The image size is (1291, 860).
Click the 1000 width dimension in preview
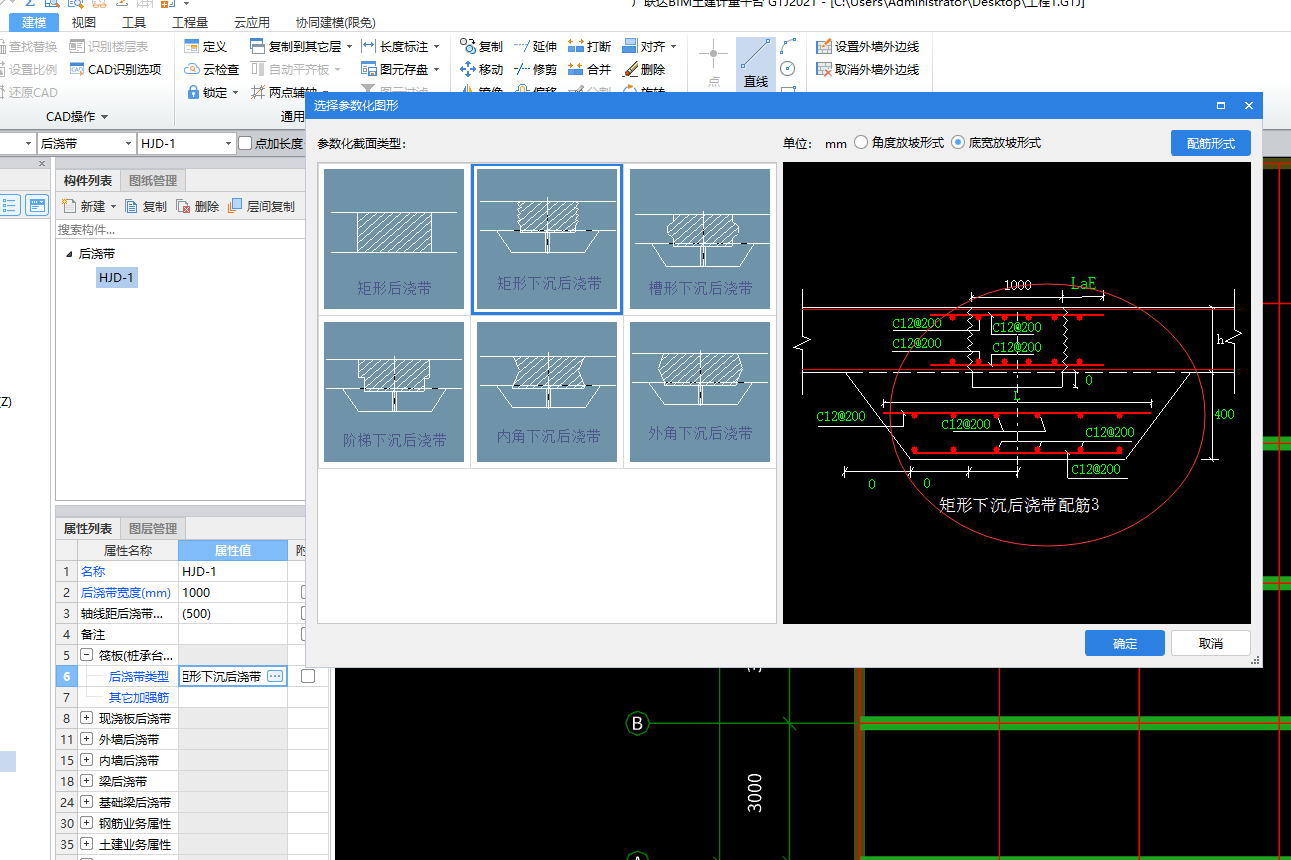[1018, 285]
